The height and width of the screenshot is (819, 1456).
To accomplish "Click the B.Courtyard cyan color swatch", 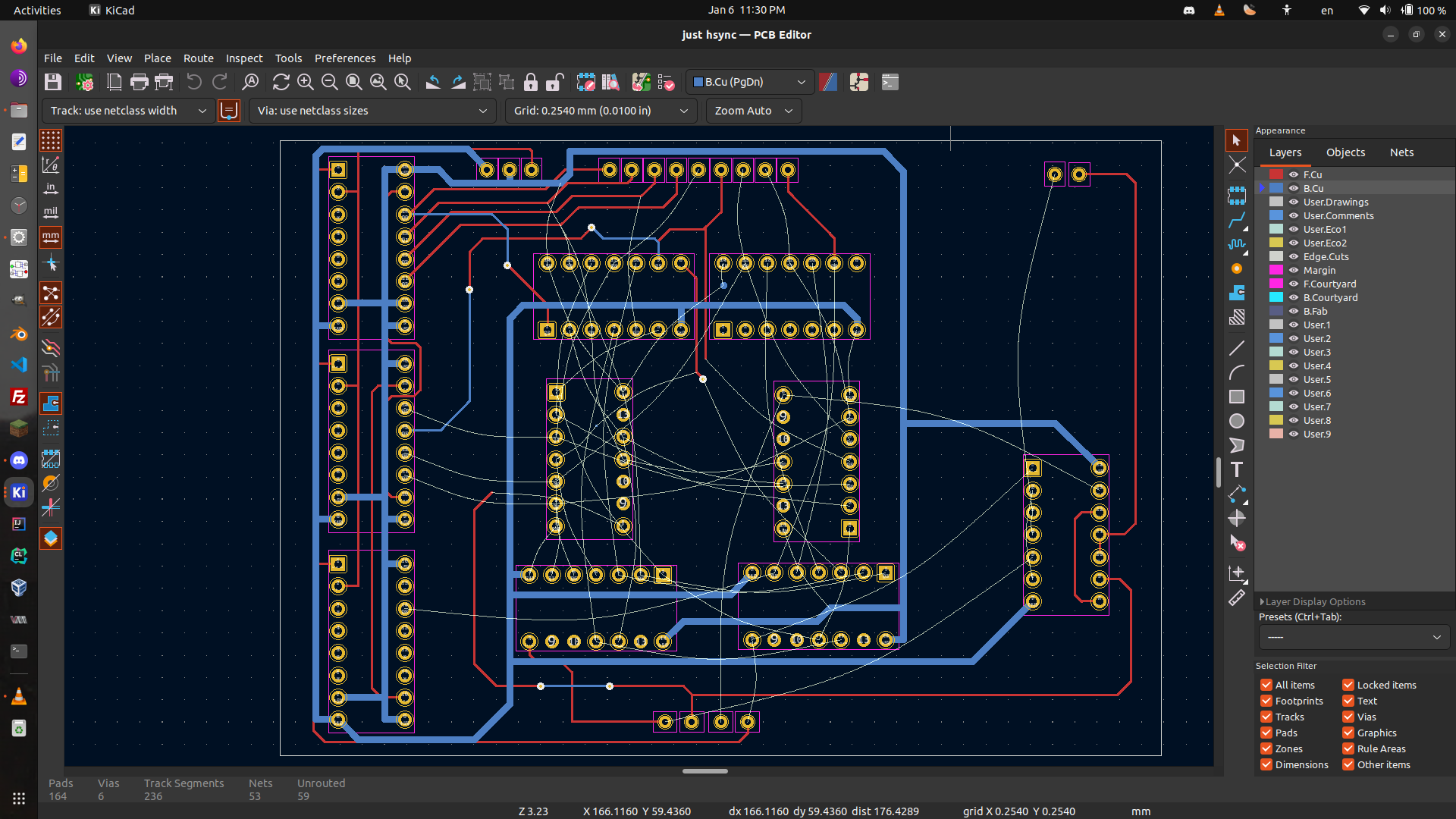I will 1276,297.
